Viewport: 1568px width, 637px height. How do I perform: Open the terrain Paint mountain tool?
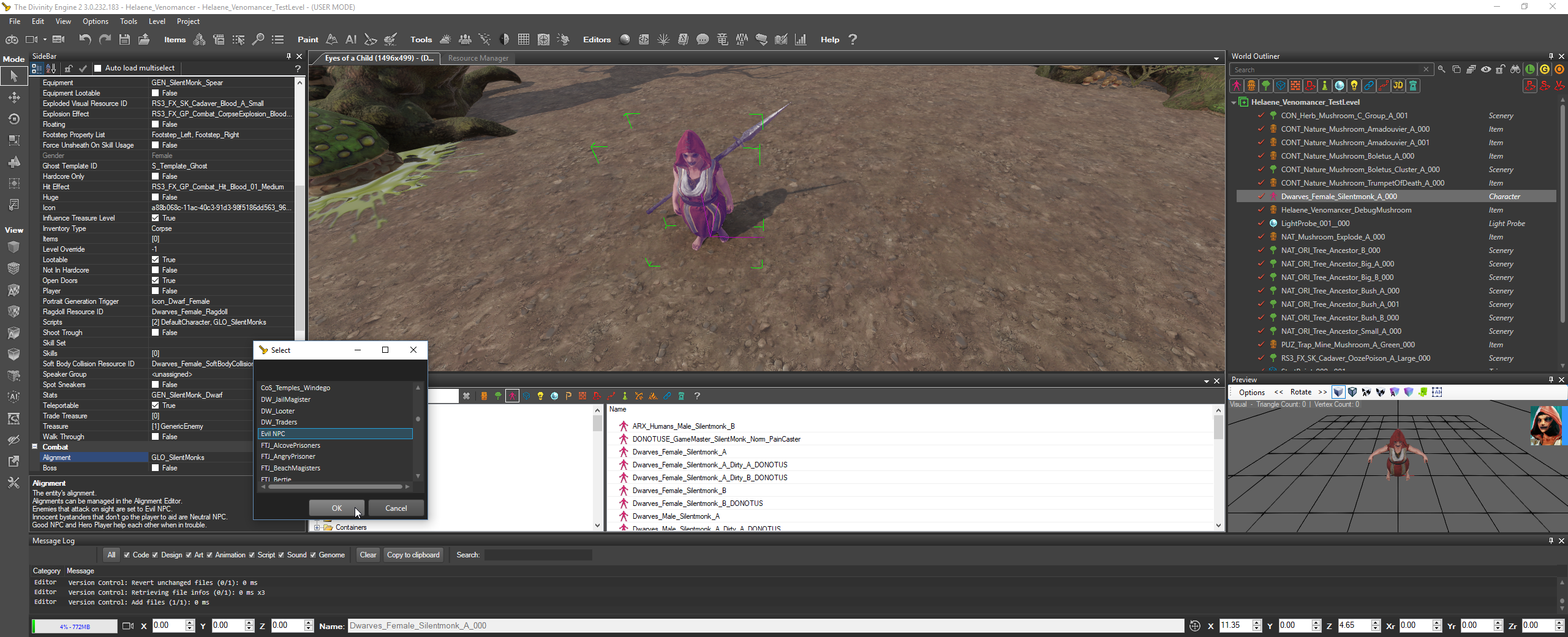point(332,39)
